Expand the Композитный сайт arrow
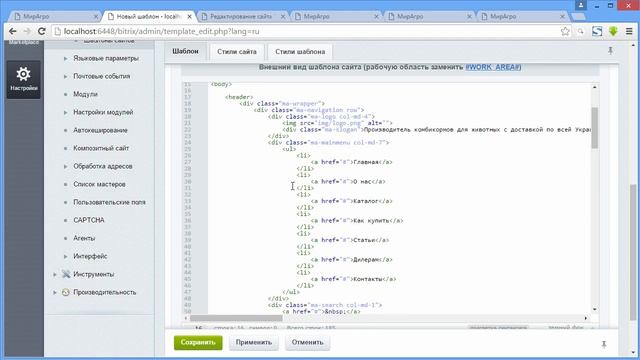This screenshot has width=640, height=360. [x=65, y=148]
